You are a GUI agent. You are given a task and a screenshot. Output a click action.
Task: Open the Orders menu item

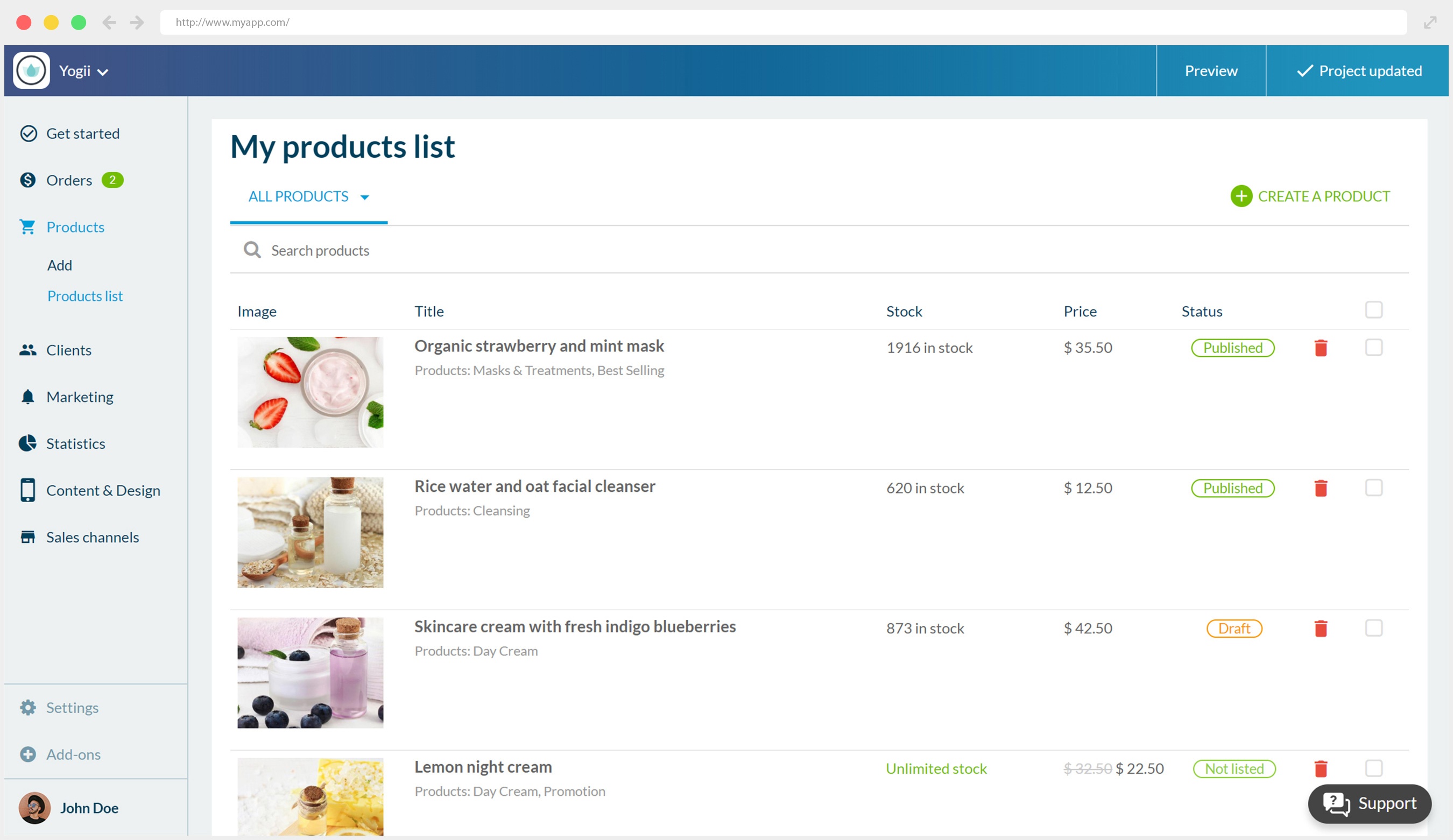69,180
